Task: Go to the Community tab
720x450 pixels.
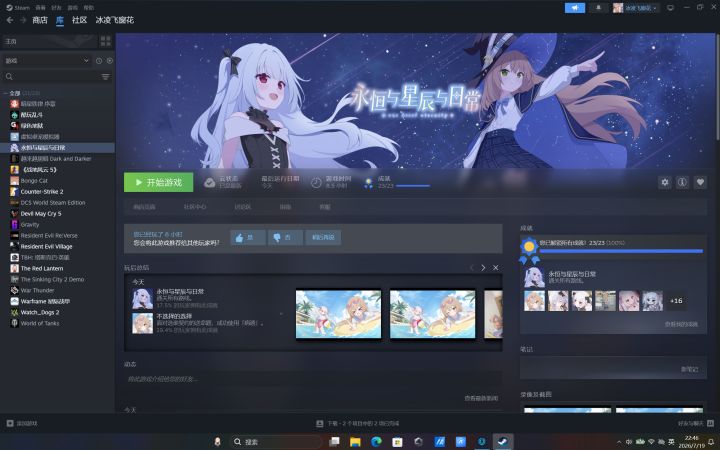Action: (79, 20)
